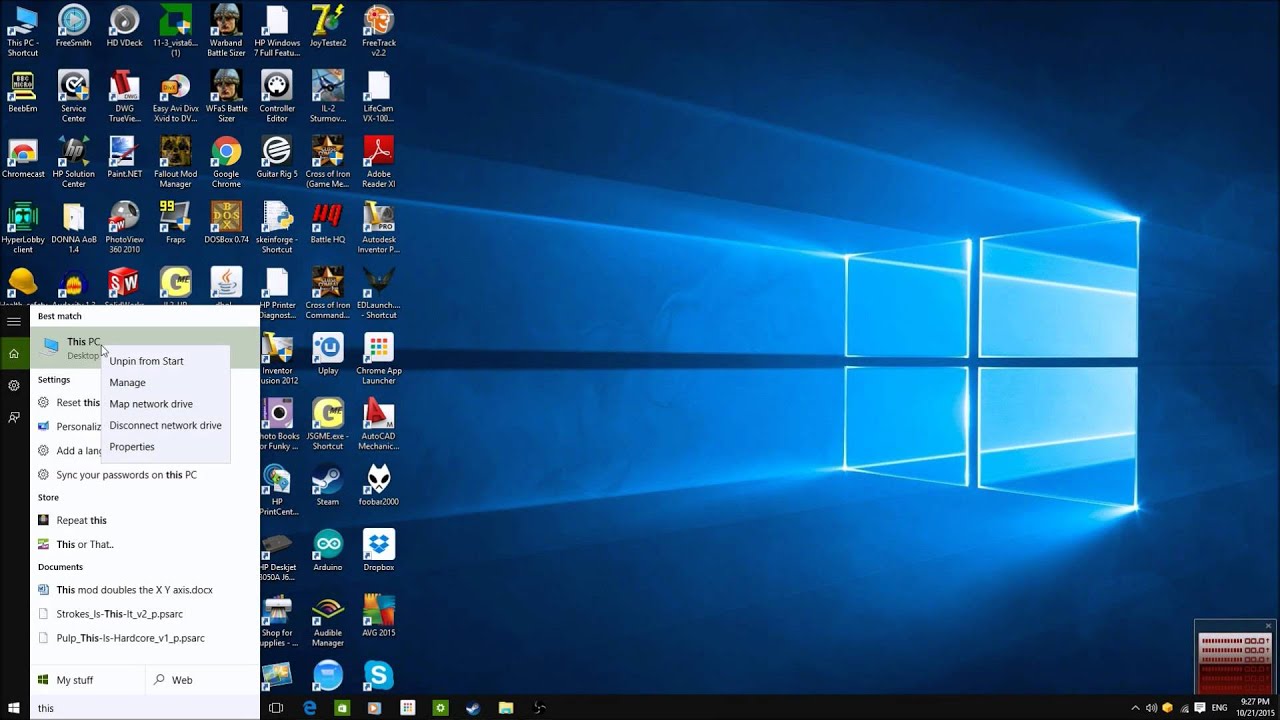Open feedback icon in search sidebar
The width and height of the screenshot is (1280, 720).
tap(14, 417)
